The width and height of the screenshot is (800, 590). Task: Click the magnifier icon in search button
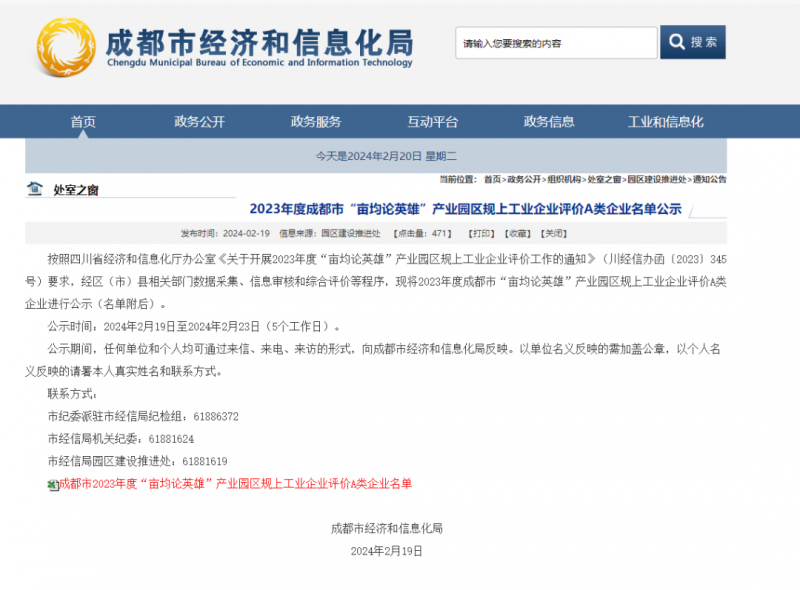click(677, 42)
